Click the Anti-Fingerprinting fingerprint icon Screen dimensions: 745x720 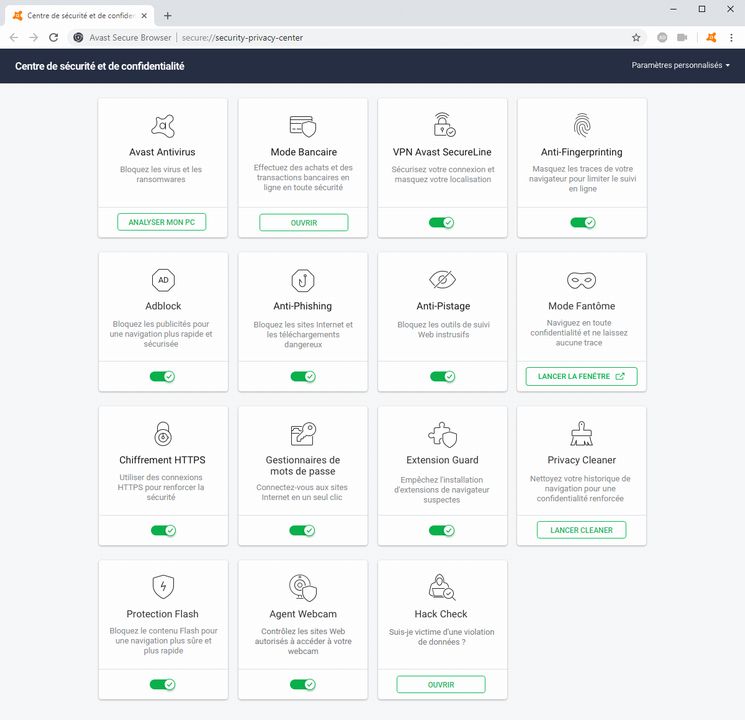pos(582,125)
